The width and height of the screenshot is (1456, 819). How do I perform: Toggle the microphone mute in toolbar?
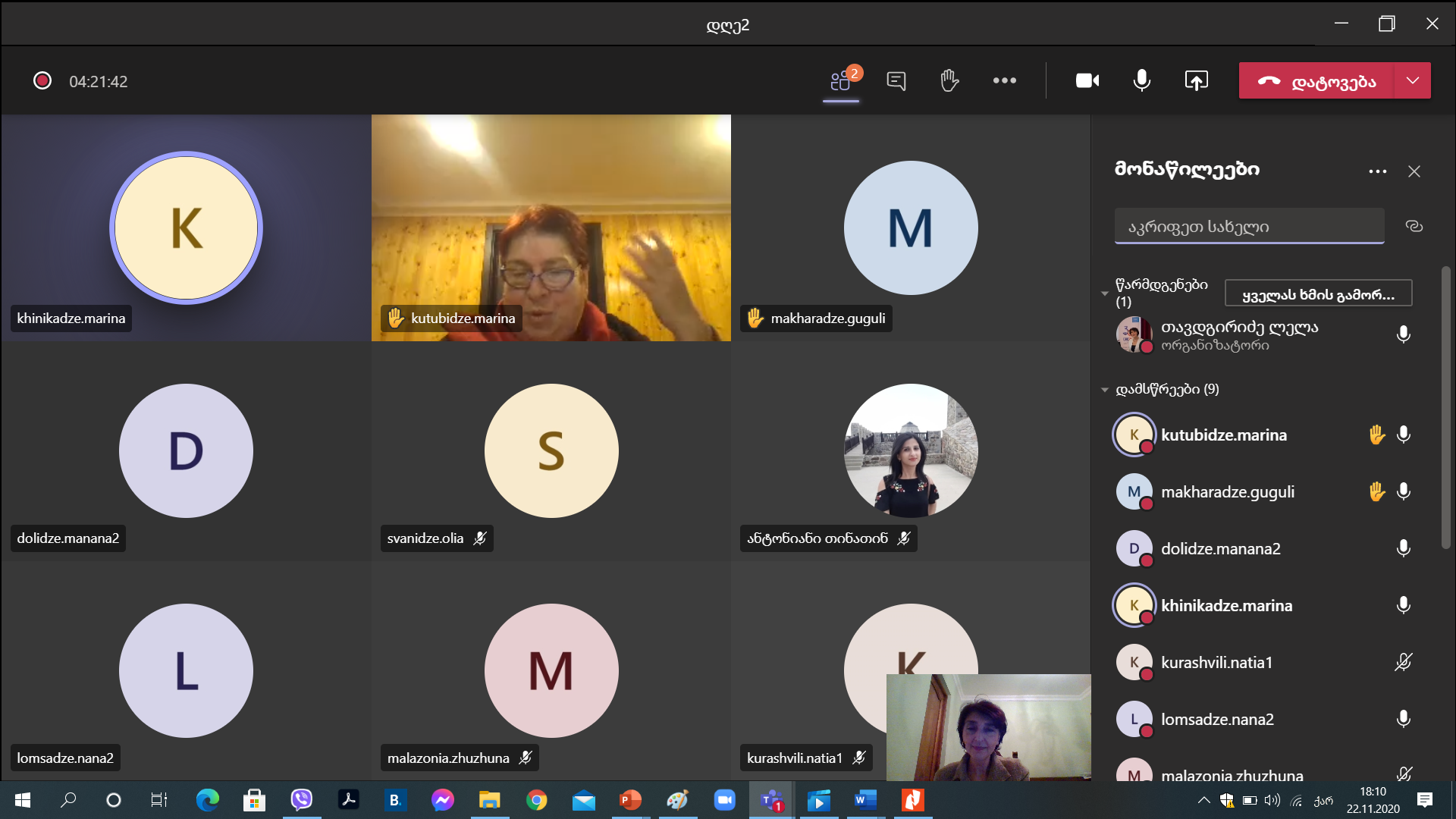1141,80
